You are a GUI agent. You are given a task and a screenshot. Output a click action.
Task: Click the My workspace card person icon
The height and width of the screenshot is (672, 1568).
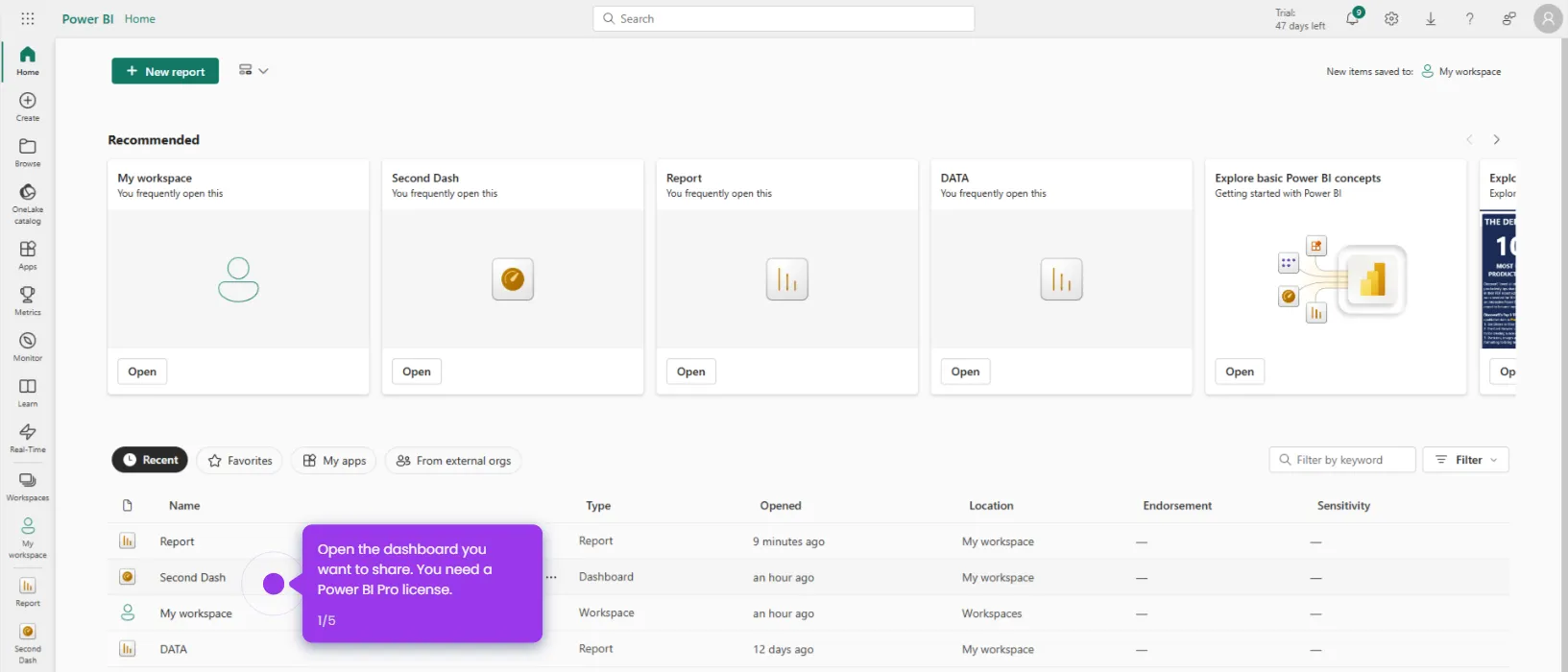238,279
